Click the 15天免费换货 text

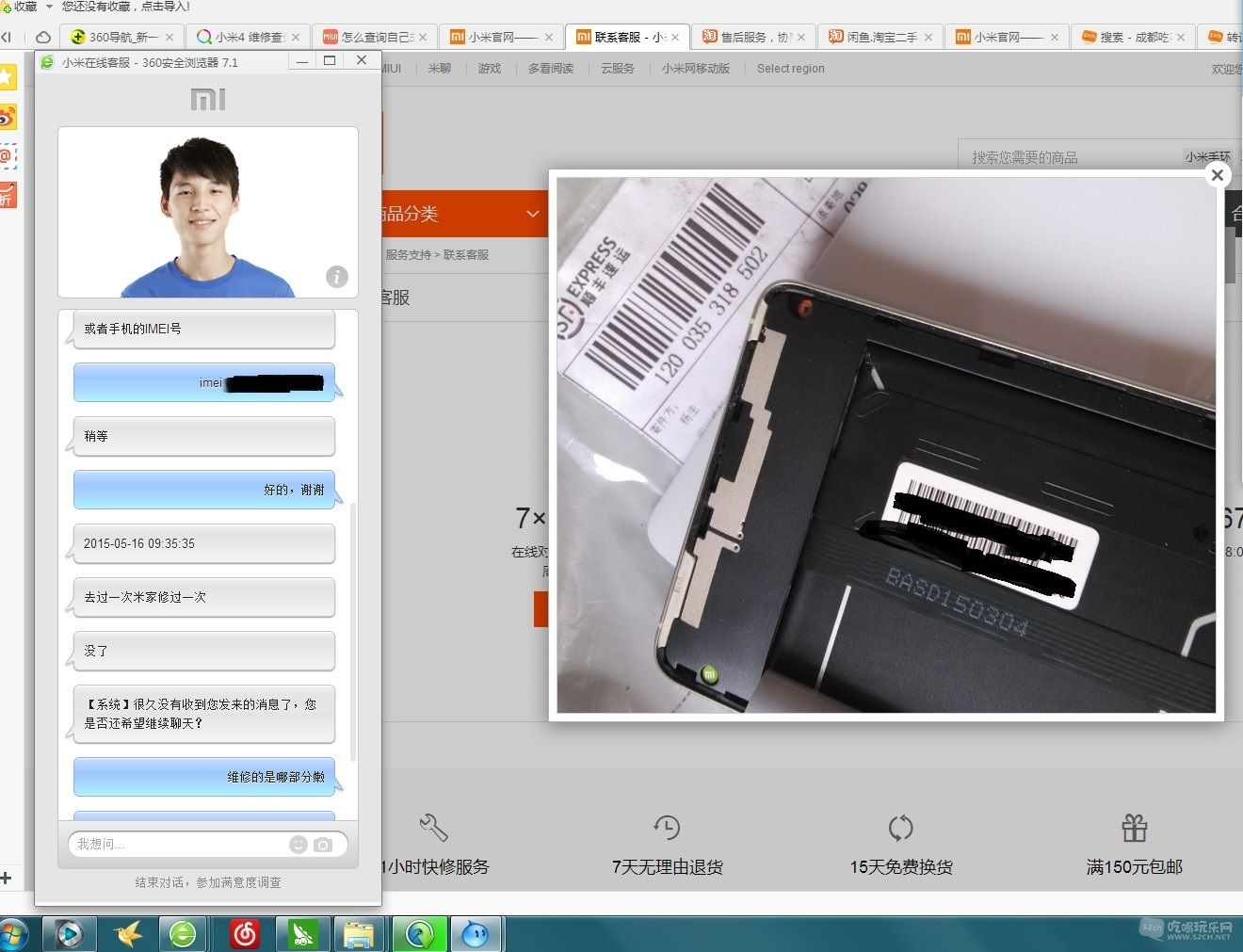point(901,867)
